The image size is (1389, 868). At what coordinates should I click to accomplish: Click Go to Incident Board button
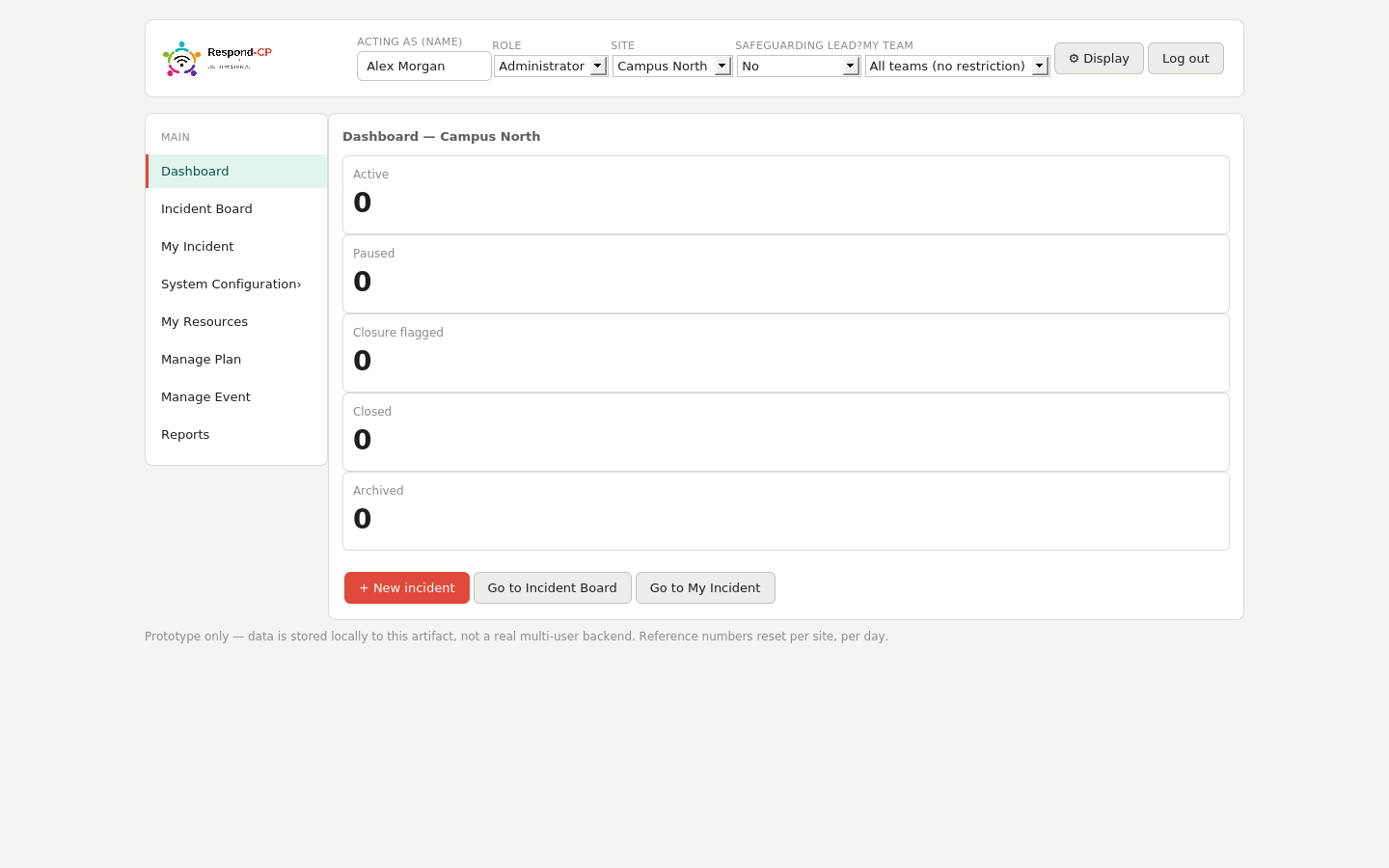point(553,587)
